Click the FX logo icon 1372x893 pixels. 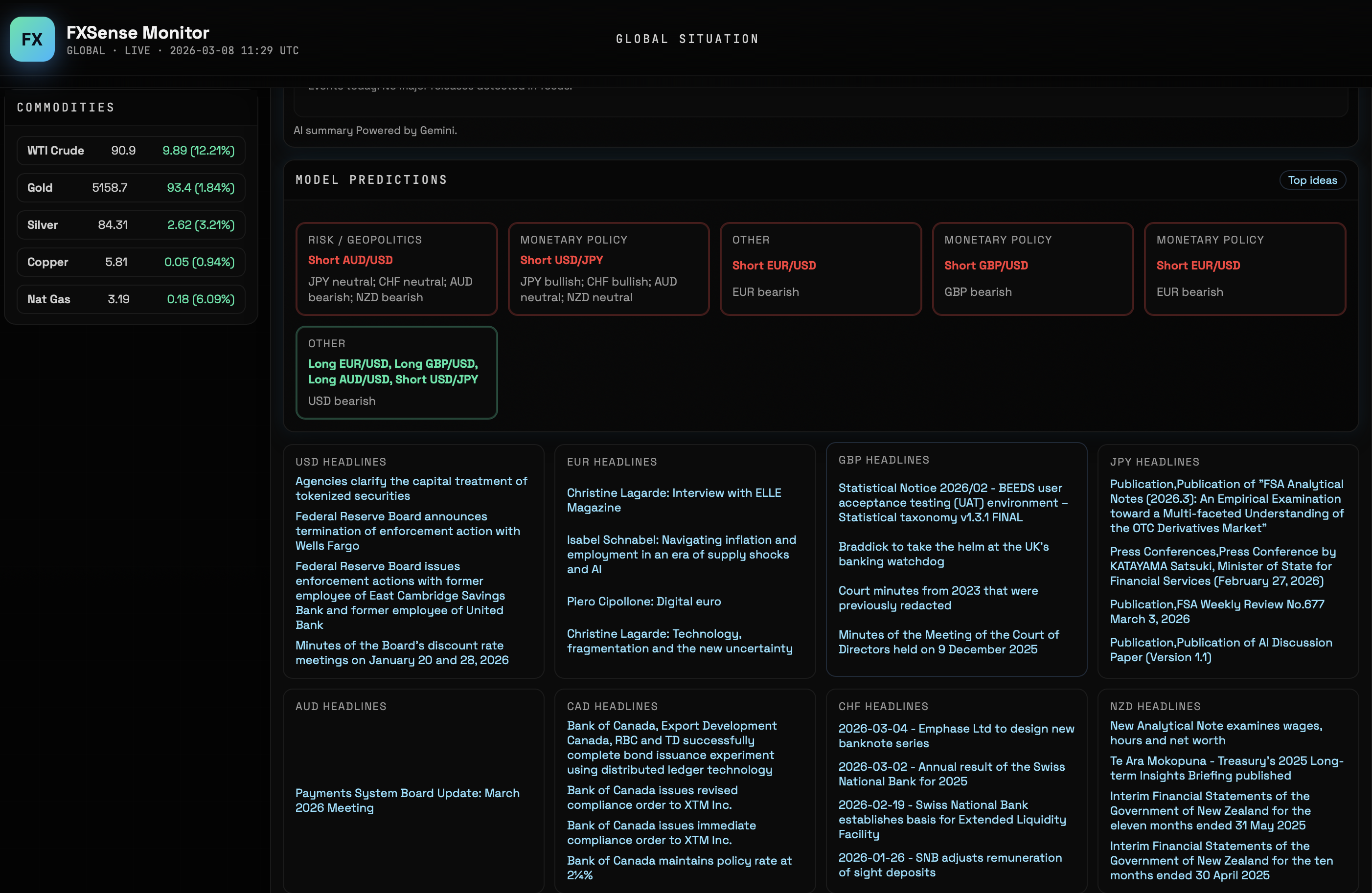(32, 39)
